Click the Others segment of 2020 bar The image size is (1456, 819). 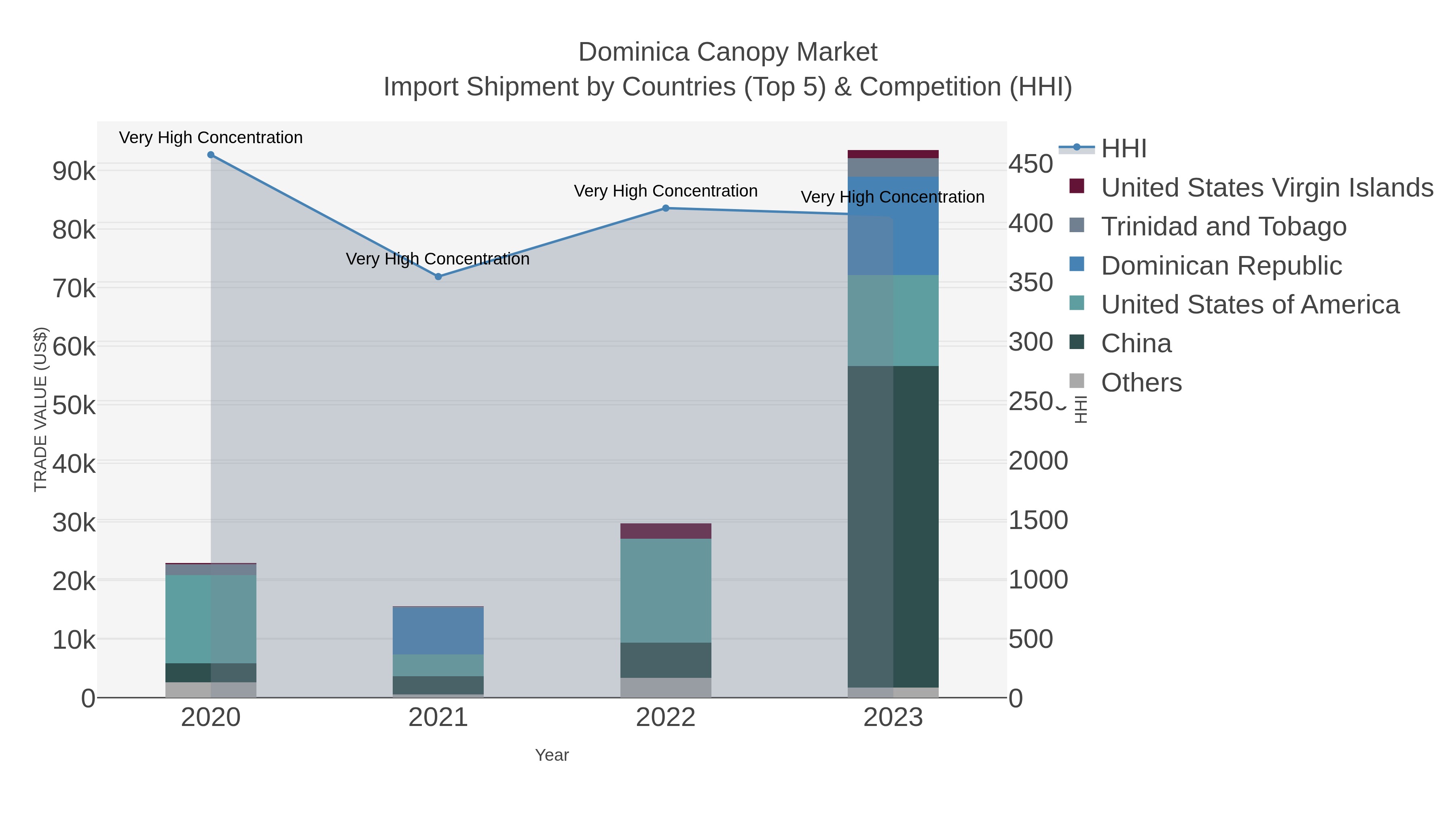click(x=211, y=690)
